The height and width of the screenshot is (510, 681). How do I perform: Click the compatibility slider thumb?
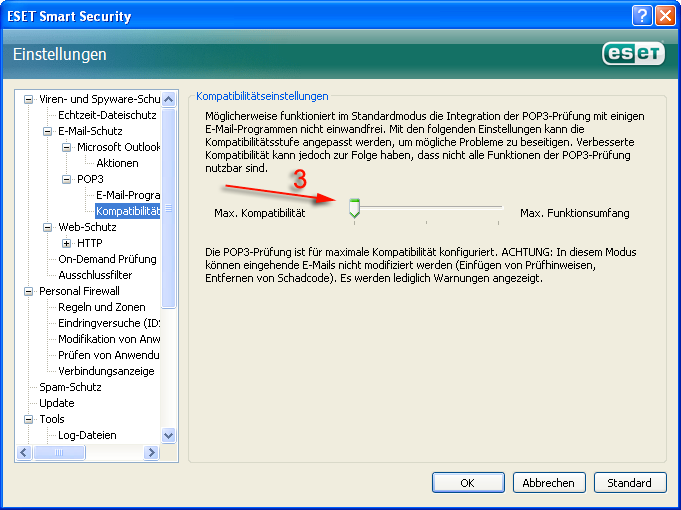[x=353, y=208]
